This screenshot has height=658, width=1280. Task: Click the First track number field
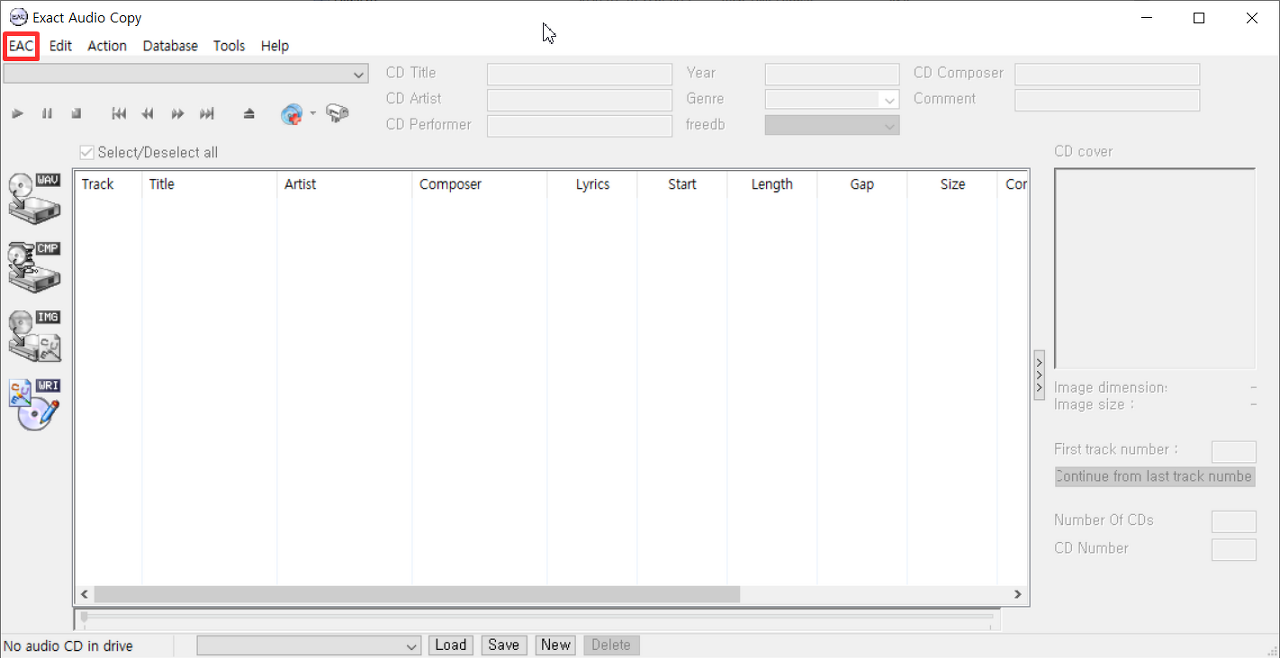[x=1234, y=451]
